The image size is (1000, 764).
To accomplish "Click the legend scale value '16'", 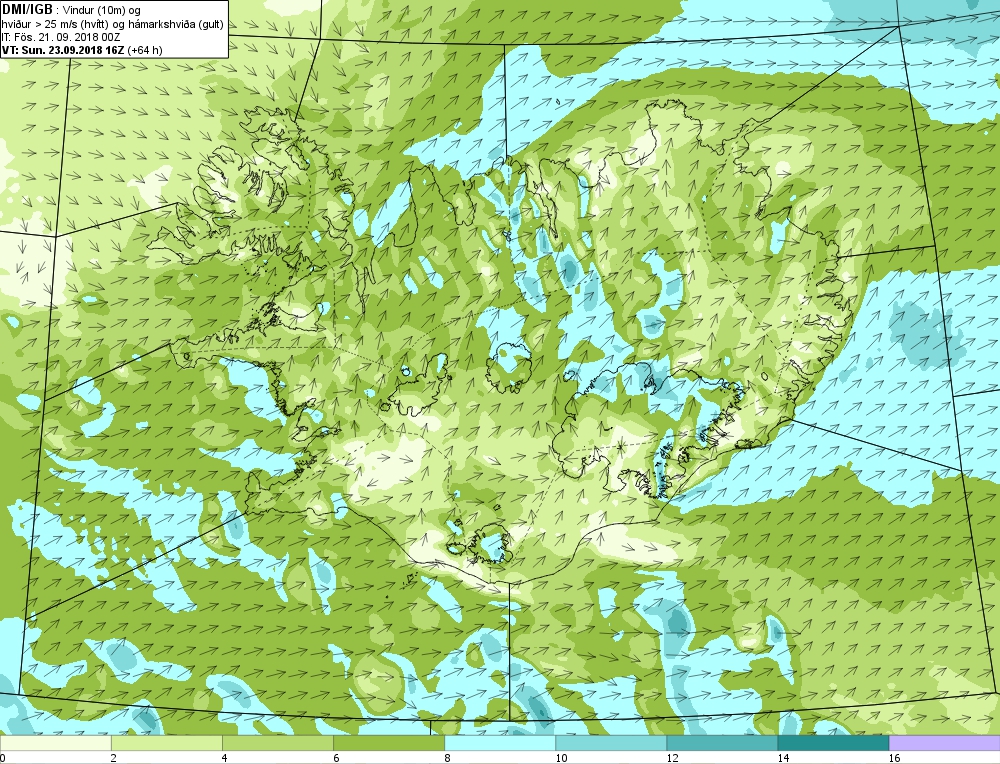I will [x=894, y=758].
